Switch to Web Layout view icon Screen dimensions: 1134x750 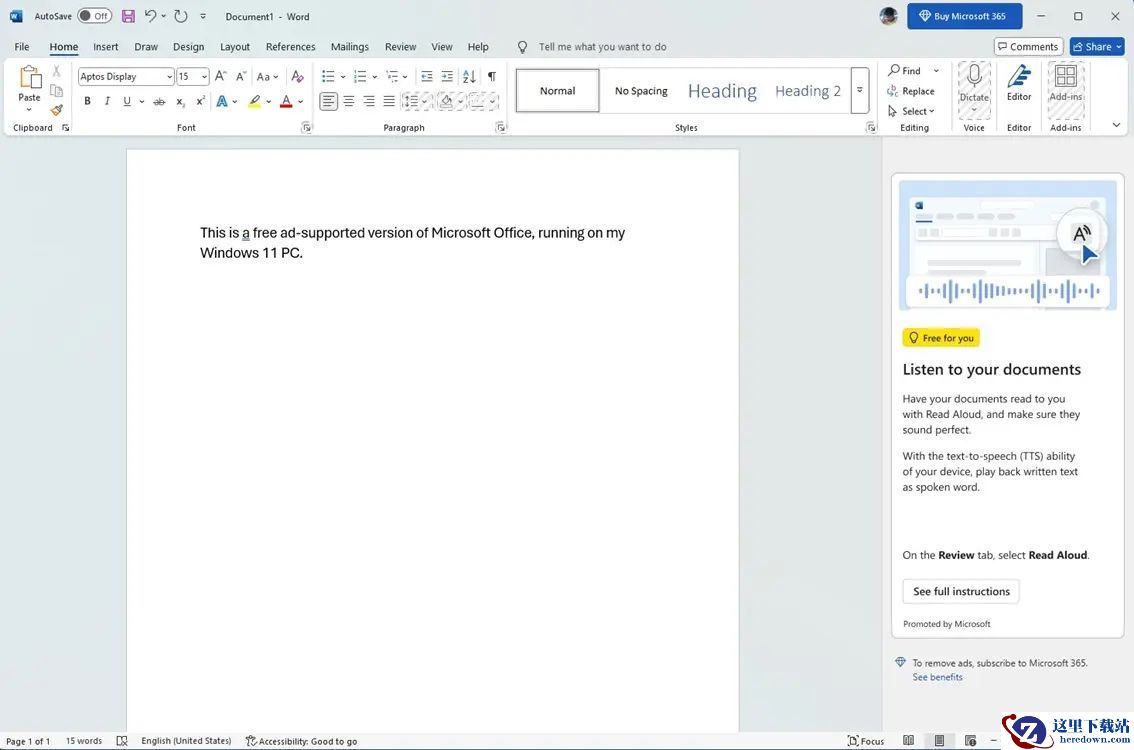pyautogui.click(x=971, y=741)
